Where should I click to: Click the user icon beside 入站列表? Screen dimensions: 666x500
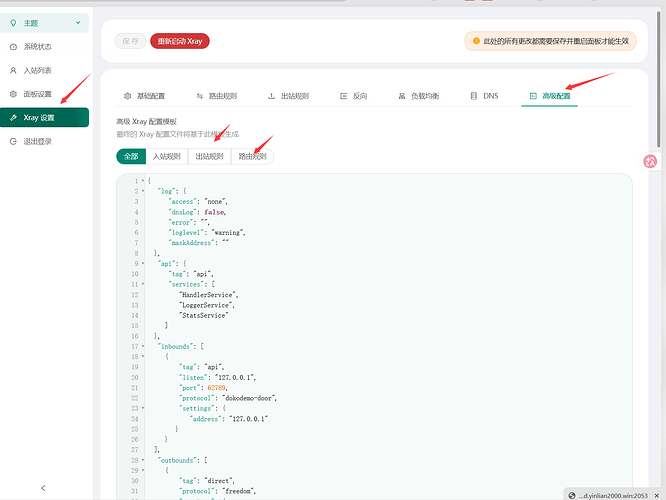tap(13, 71)
